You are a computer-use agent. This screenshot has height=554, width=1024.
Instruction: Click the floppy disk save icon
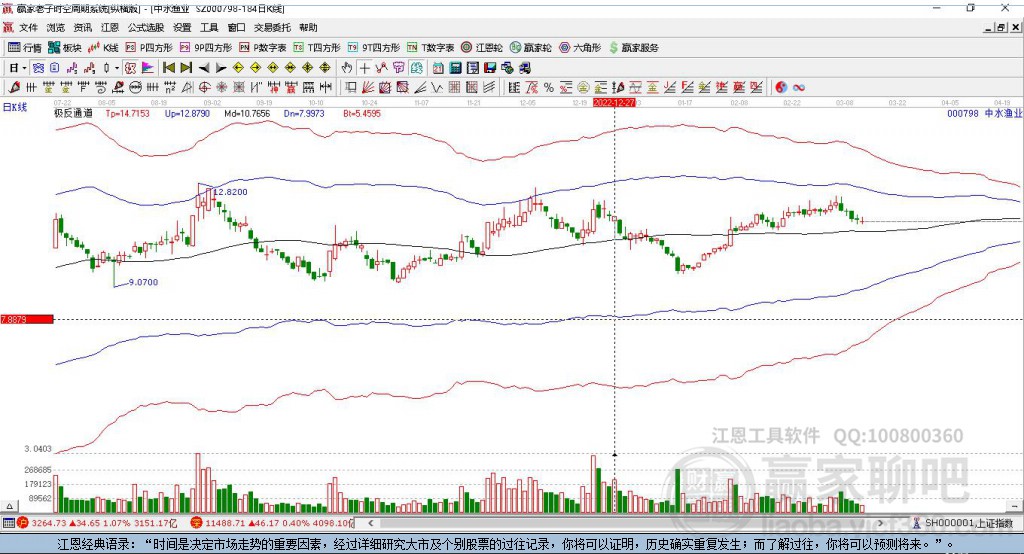point(490,68)
